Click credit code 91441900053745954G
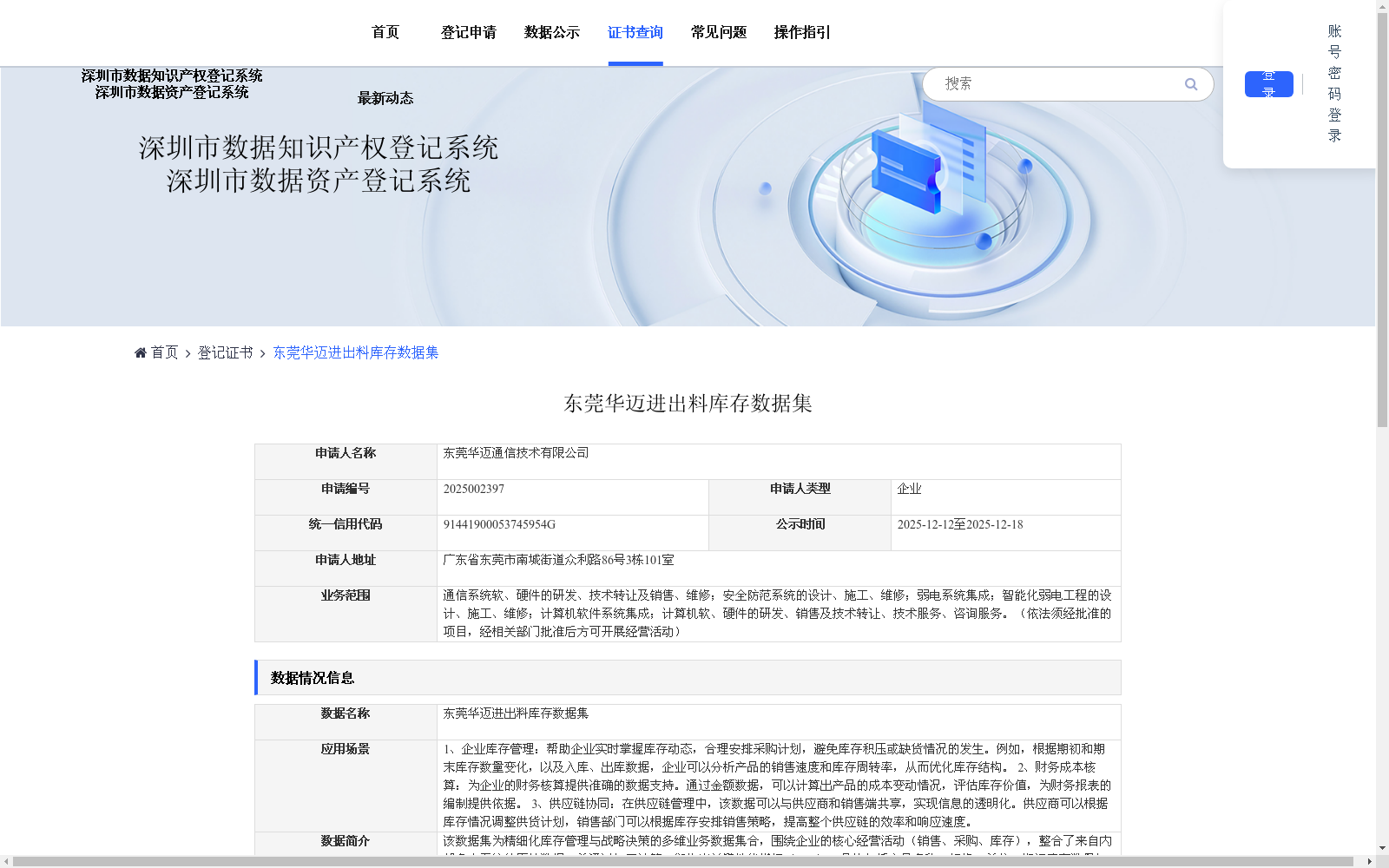This screenshot has width=1389, height=868. pyautogui.click(x=499, y=524)
